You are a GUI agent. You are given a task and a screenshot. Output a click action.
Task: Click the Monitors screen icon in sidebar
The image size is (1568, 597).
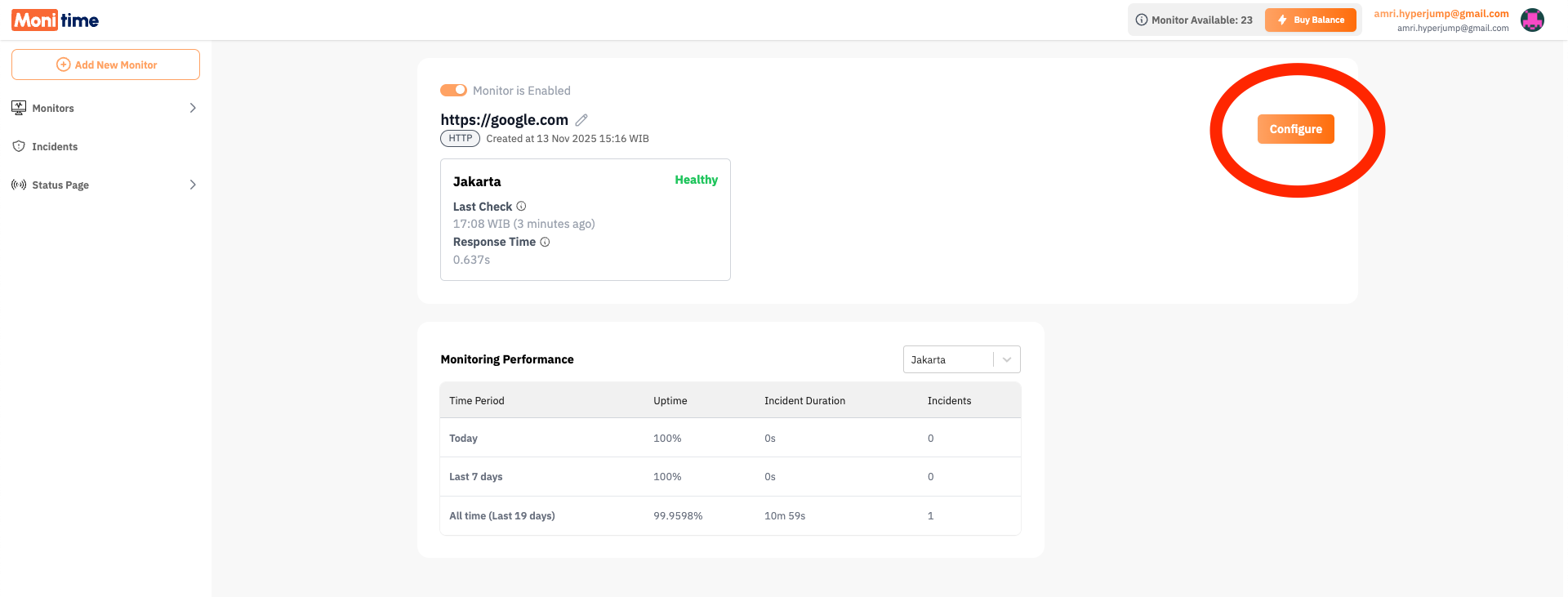[19, 108]
